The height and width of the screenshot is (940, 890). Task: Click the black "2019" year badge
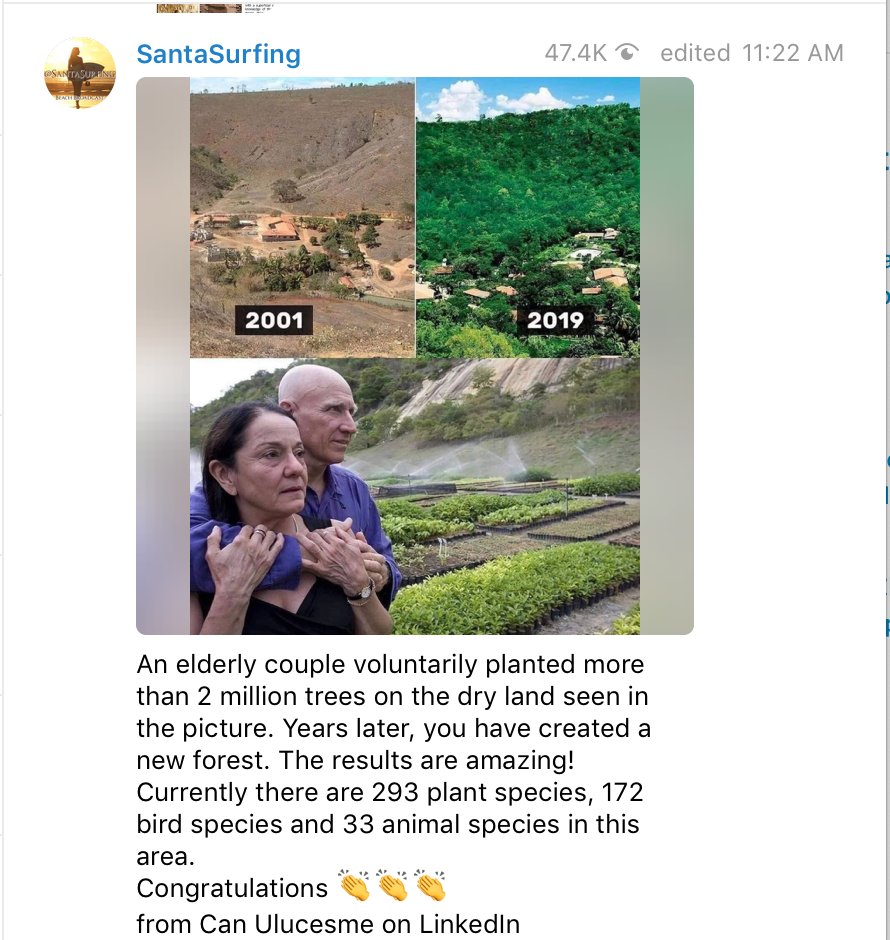pyautogui.click(x=555, y=321)
